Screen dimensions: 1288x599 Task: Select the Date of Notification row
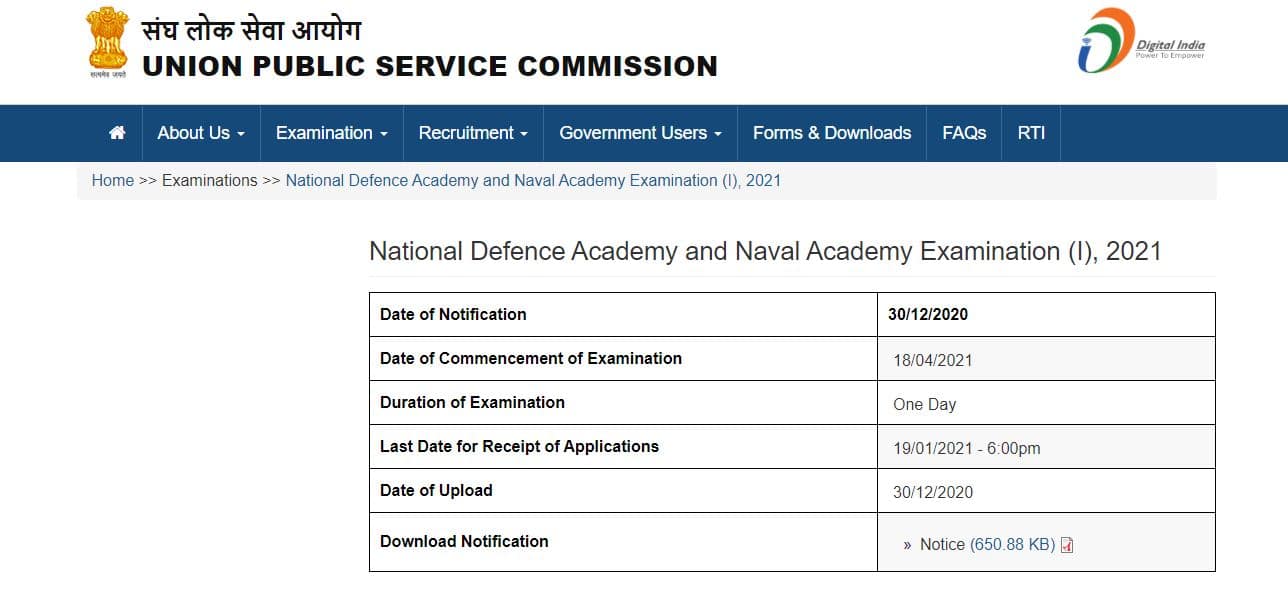pos(792,314)
